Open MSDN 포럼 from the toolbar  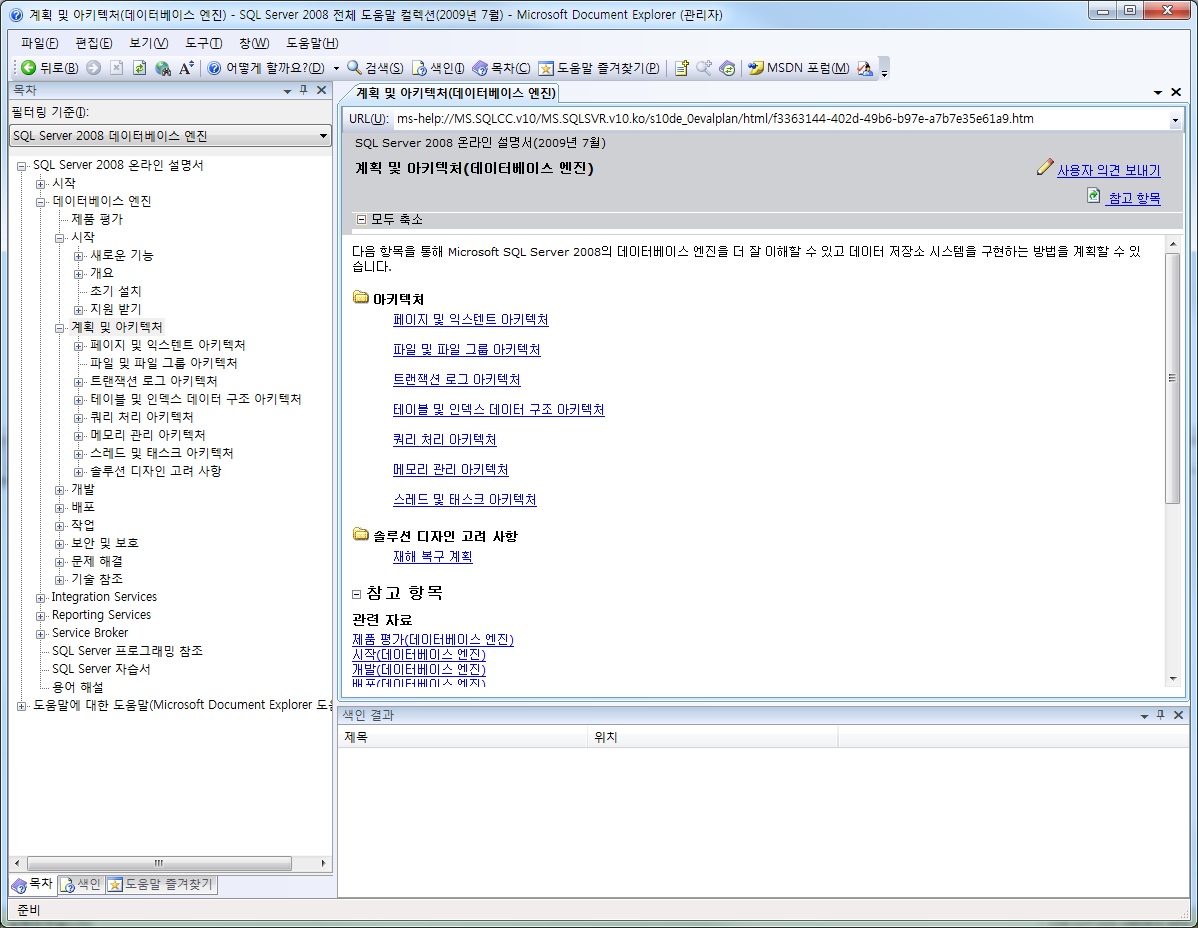[798, 68]
